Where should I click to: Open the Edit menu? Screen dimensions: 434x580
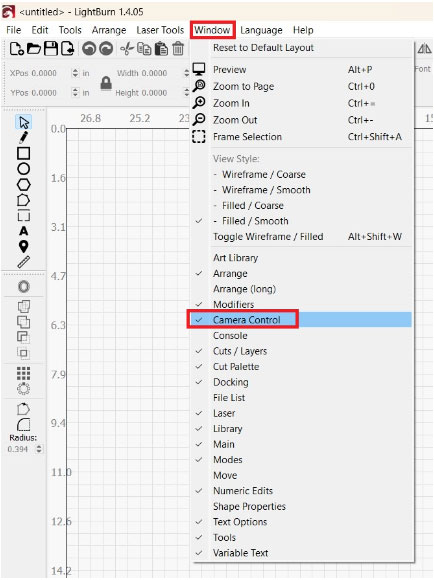[40, 30]
